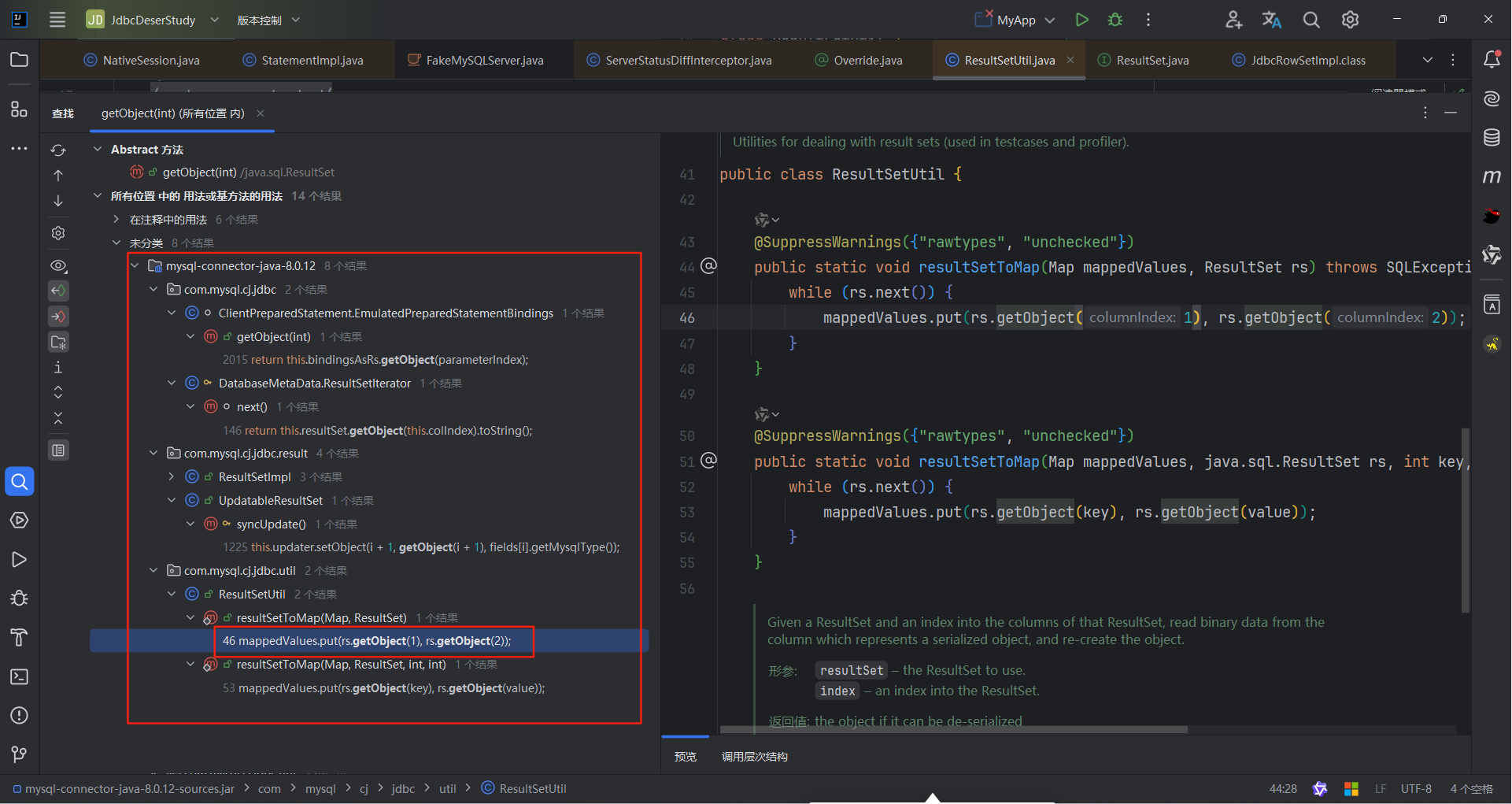1512x804 pixels.
Task: Open find usages settings gear
Action: [x=58, y=233]
